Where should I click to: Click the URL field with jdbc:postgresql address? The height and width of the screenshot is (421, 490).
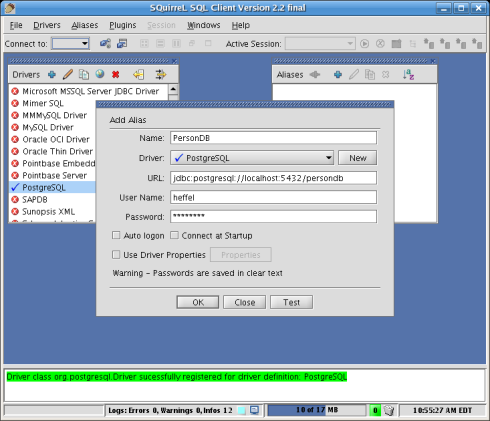273,178
